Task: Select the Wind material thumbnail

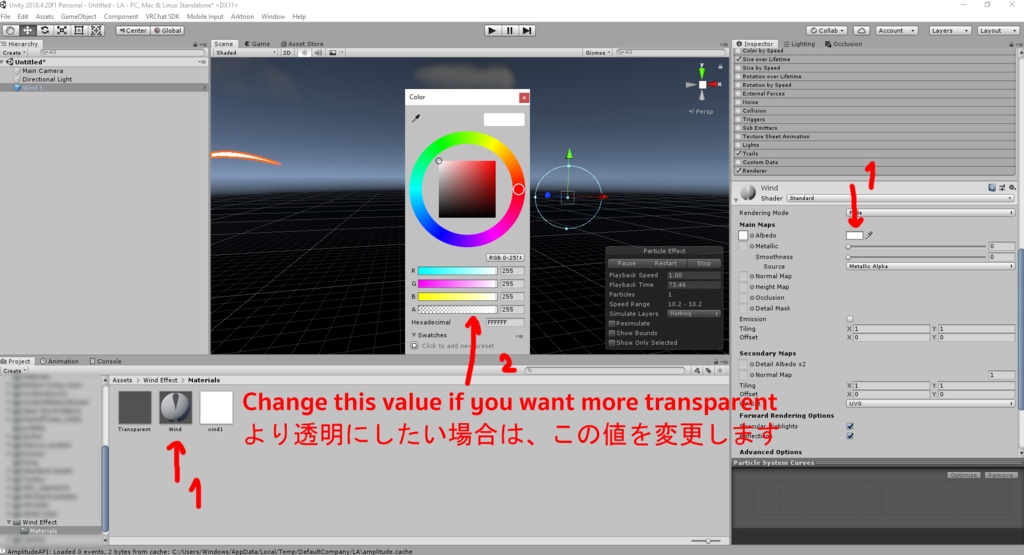Action: (176, 407)
